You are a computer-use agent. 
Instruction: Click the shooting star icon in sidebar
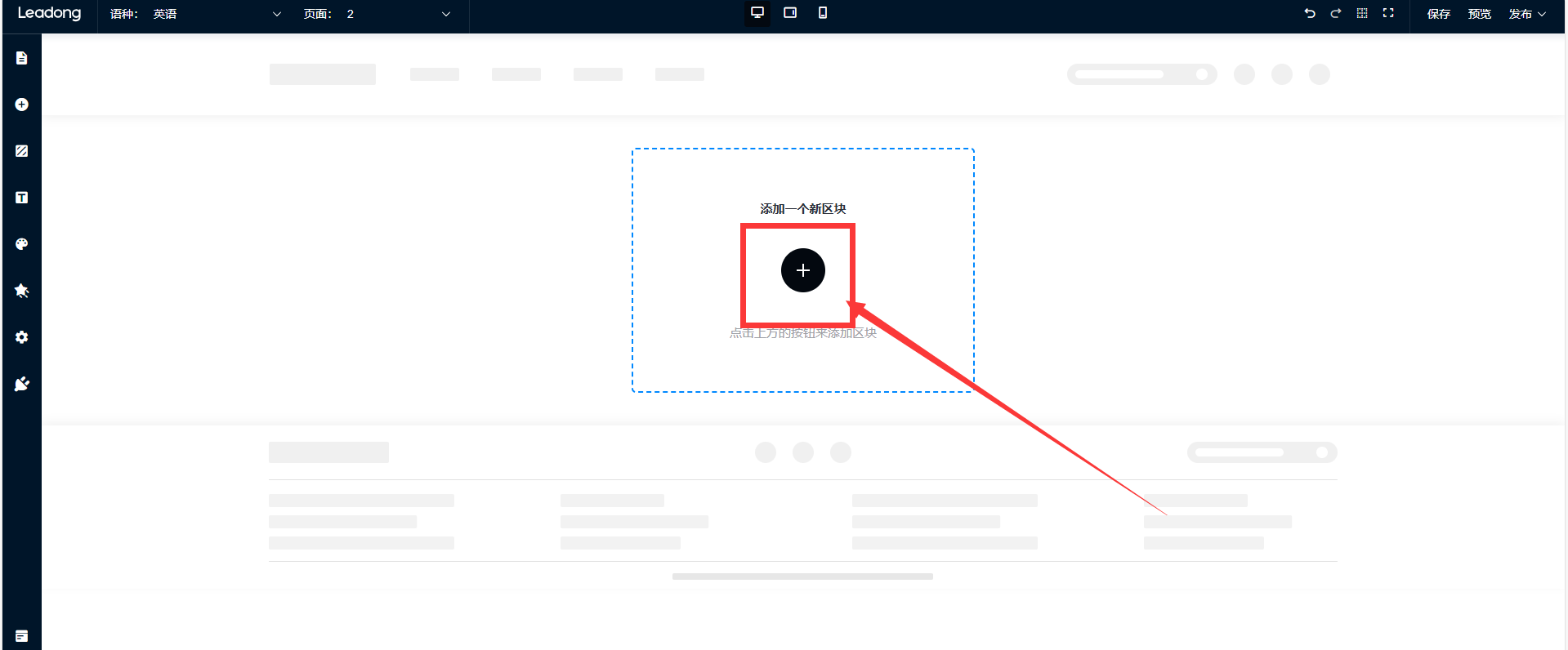(22, 291)
